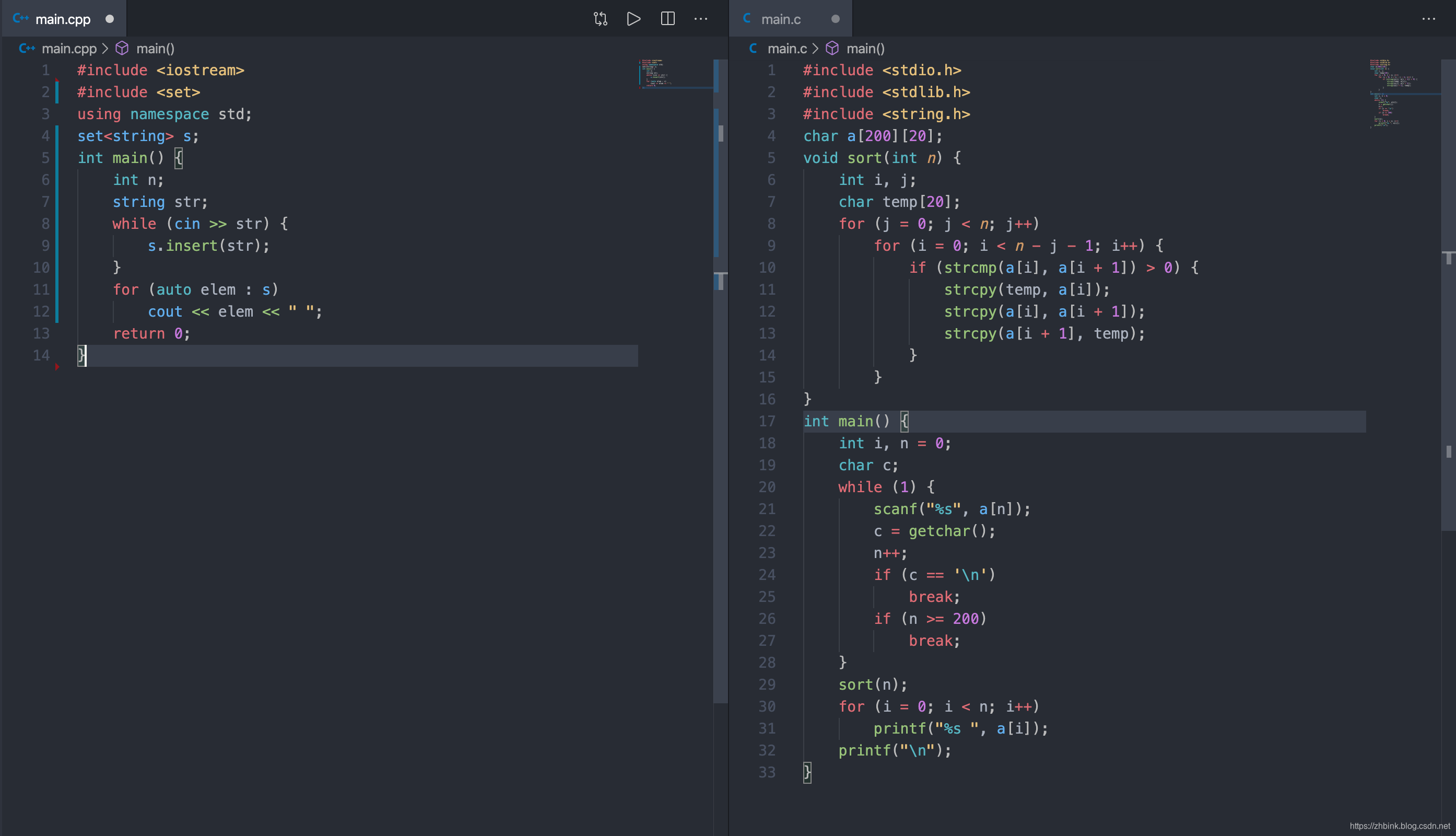Click on 'c = getchar();' line

(934, 531)
